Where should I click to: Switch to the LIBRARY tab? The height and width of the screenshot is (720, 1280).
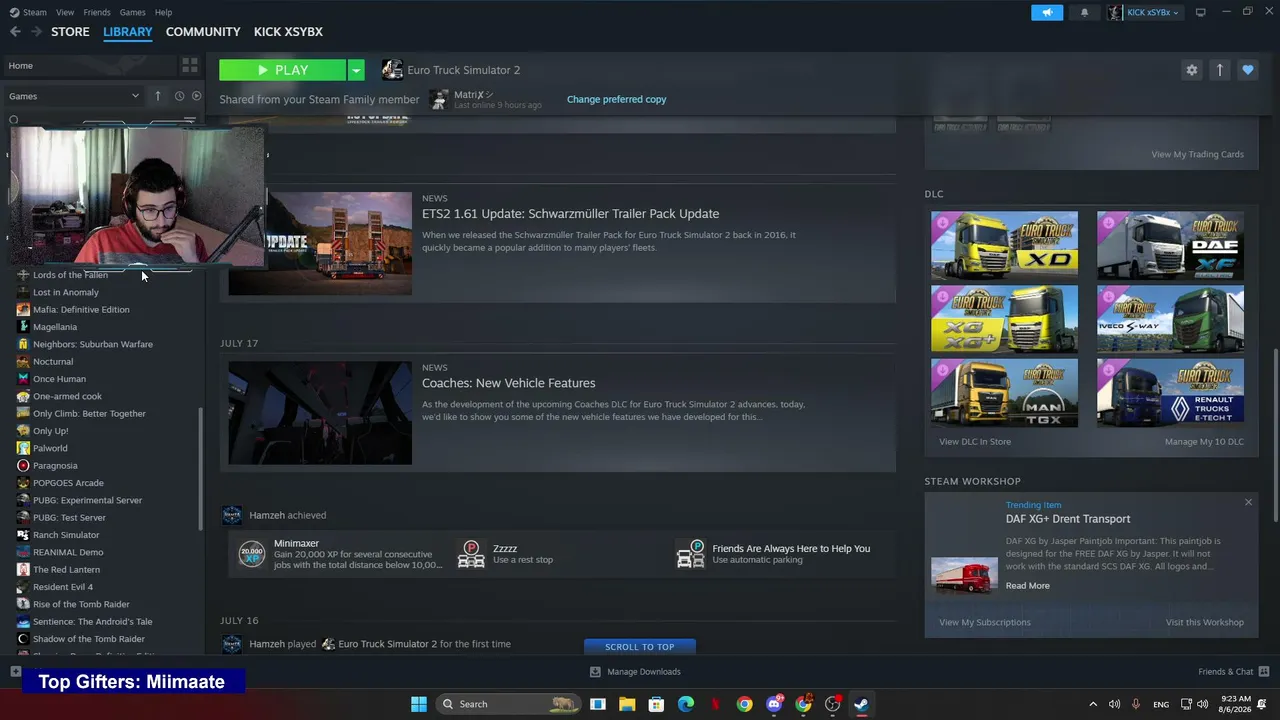coord(128,32)
